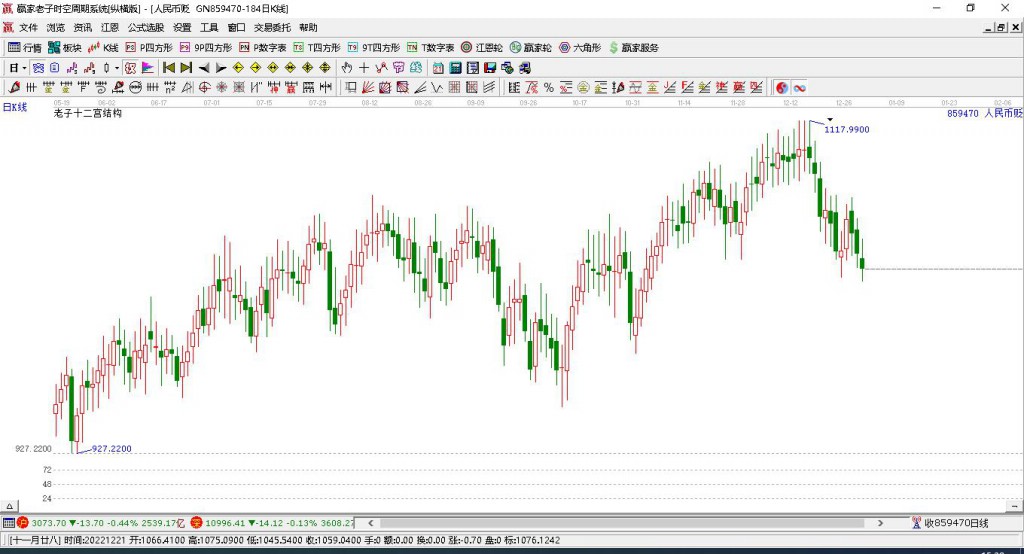Open the calculator icon
1024x554 pixels.
[455, 67]
